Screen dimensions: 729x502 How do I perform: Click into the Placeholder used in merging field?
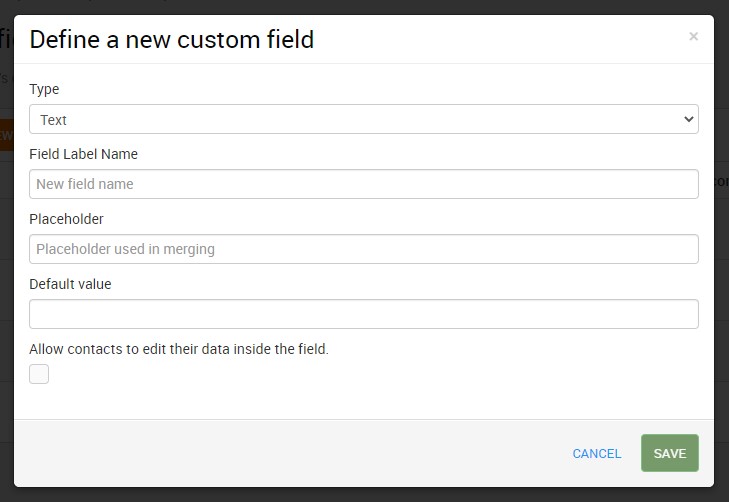pyautogui.click(x=364, y=249)
